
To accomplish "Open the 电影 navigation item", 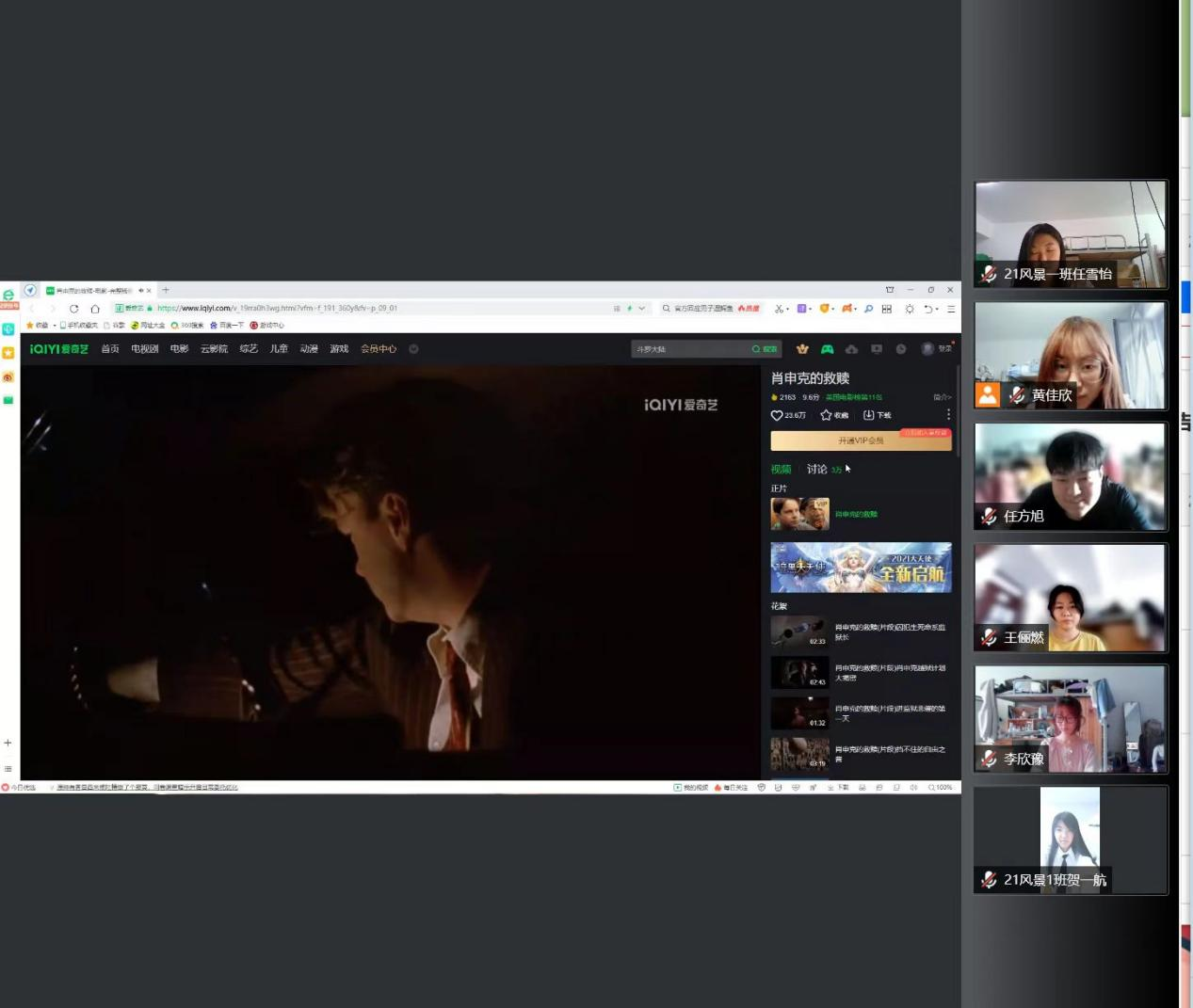I will pos(180,349).
